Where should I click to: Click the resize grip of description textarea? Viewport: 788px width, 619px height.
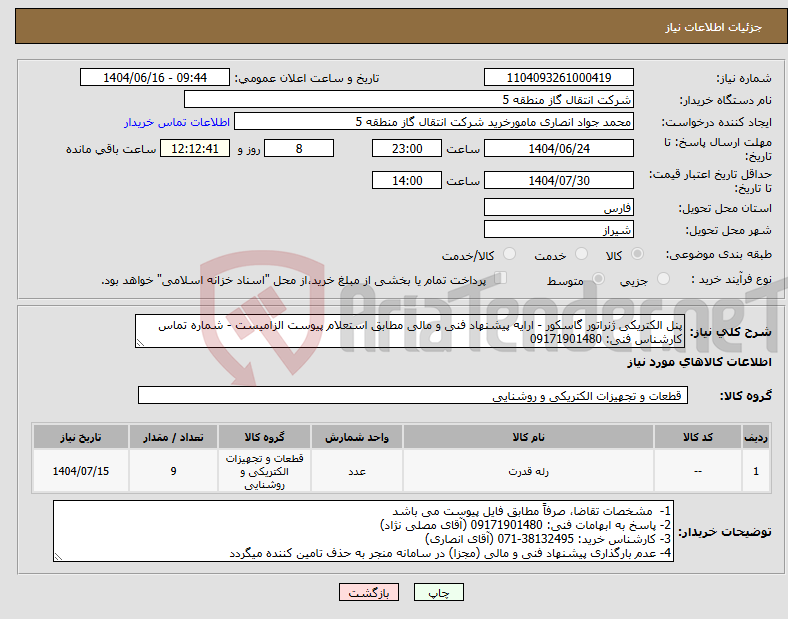pyautogui.click(x=140, y=343)
